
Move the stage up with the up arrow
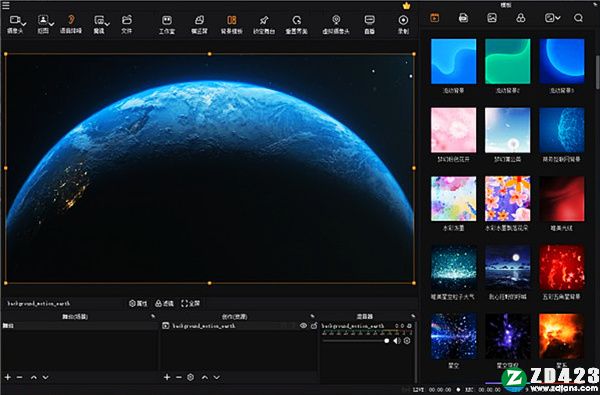(x=34, y=377)
